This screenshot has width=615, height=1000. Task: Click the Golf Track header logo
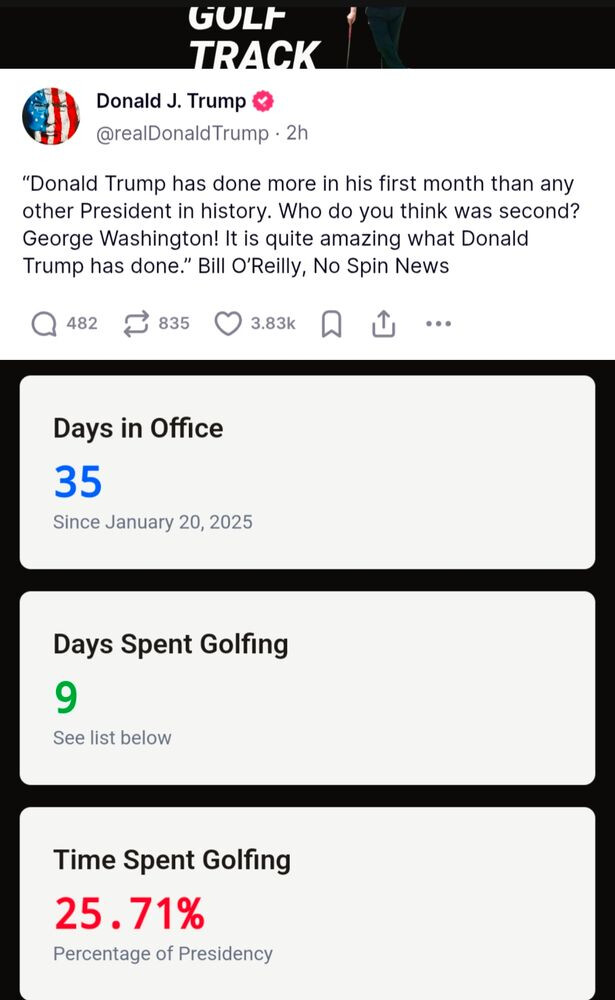[254, 36]
